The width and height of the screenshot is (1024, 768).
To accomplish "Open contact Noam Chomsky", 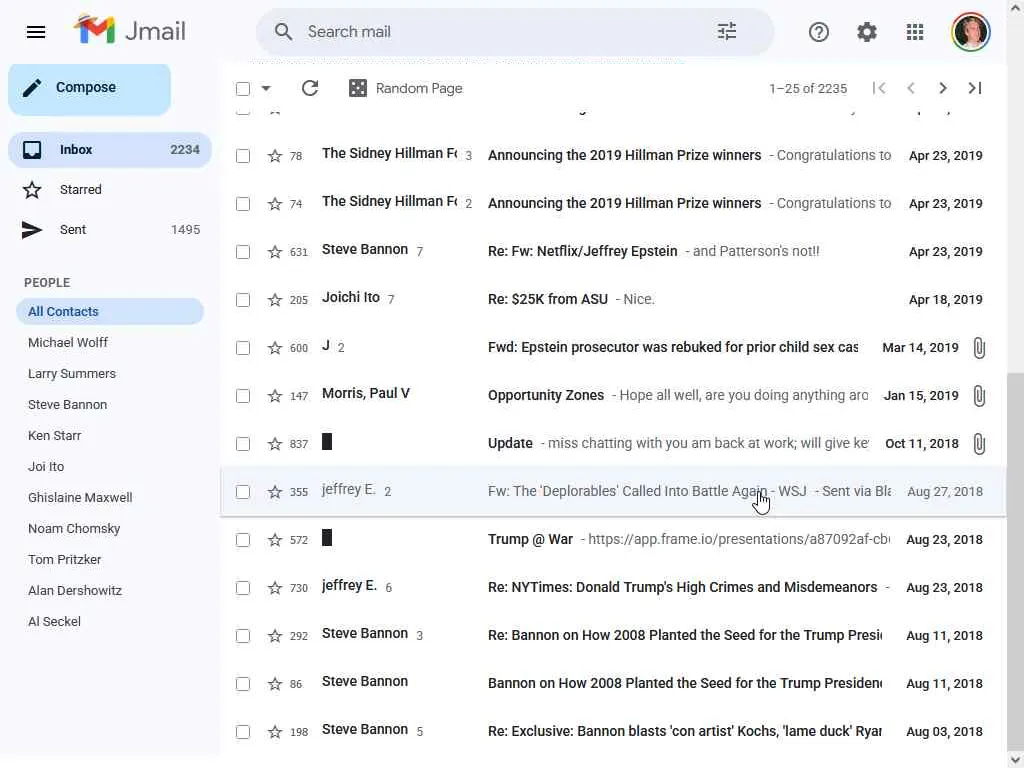I will pos(74,528).
